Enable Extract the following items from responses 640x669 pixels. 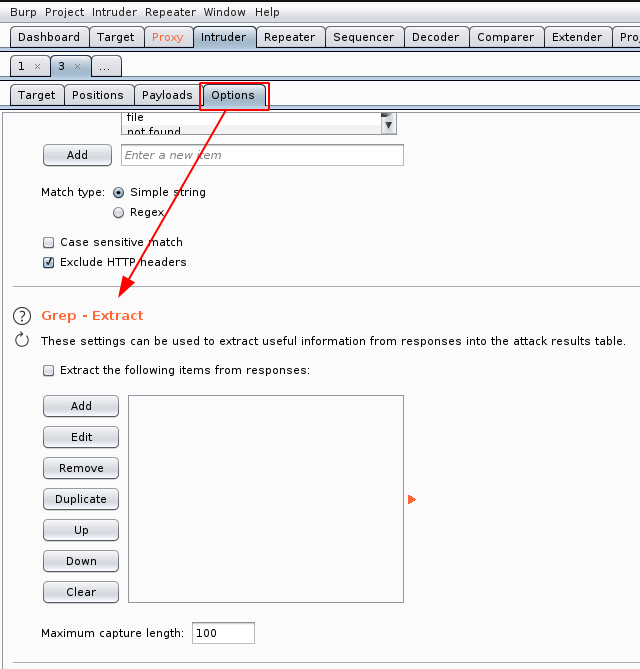[x=49, y=370]
